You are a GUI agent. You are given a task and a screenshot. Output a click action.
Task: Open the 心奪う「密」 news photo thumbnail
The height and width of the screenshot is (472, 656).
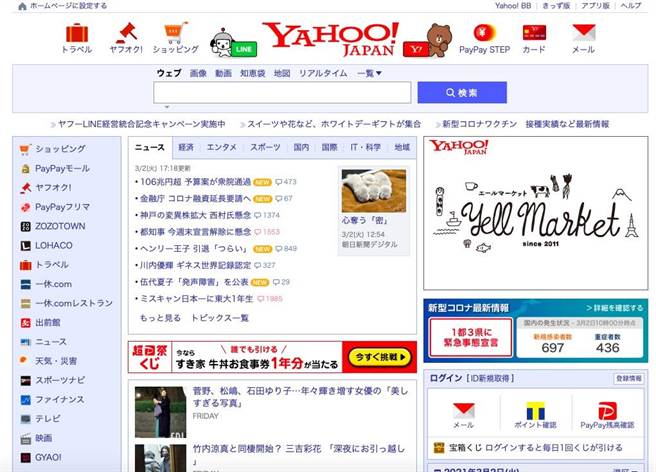tap(373, 190)
